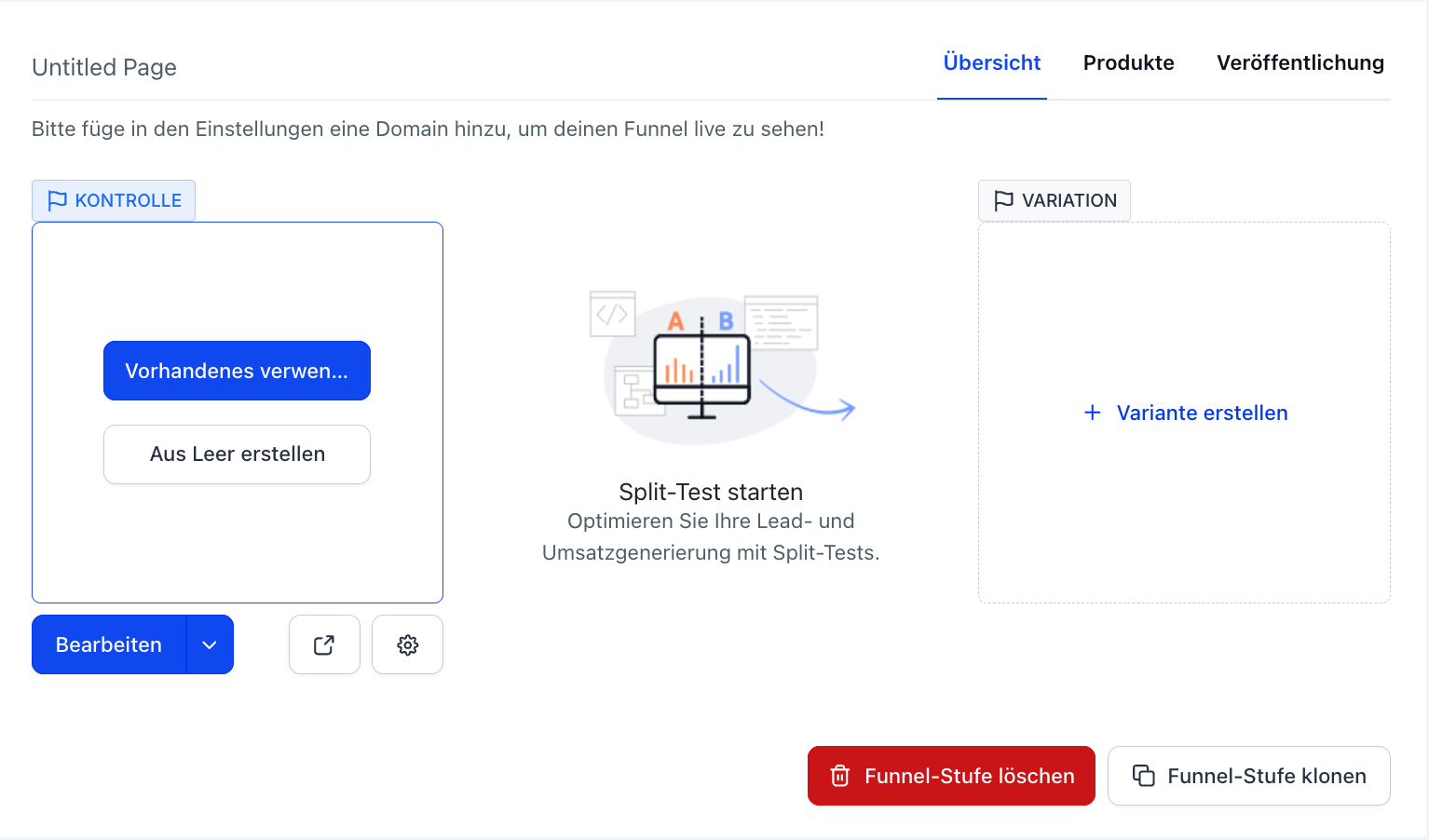The image size is (1429, 840).
Task: Click the flag icon beside VARIATION
Action: 1004,200
